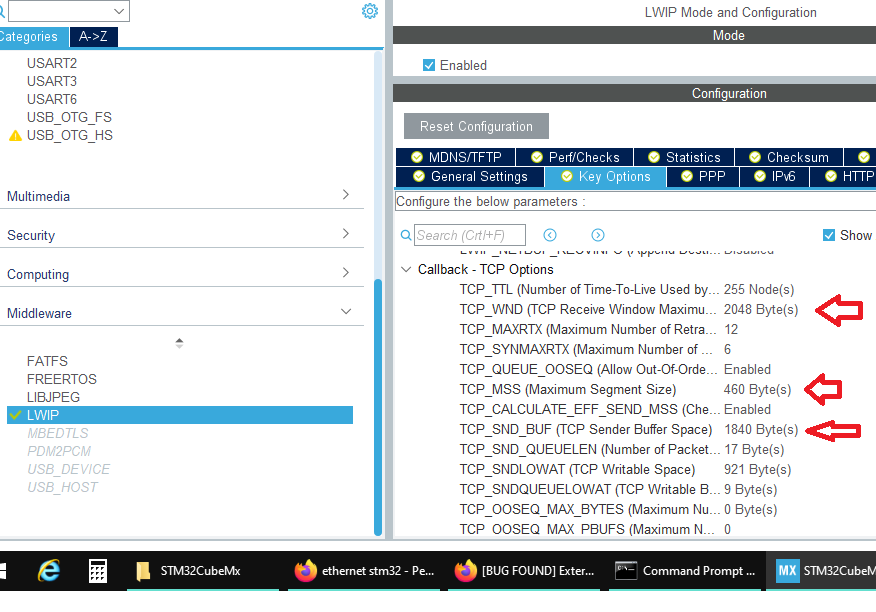876x612 pixels.
Task: Select USART3 in the peripheral list
Action: point(52,81)
